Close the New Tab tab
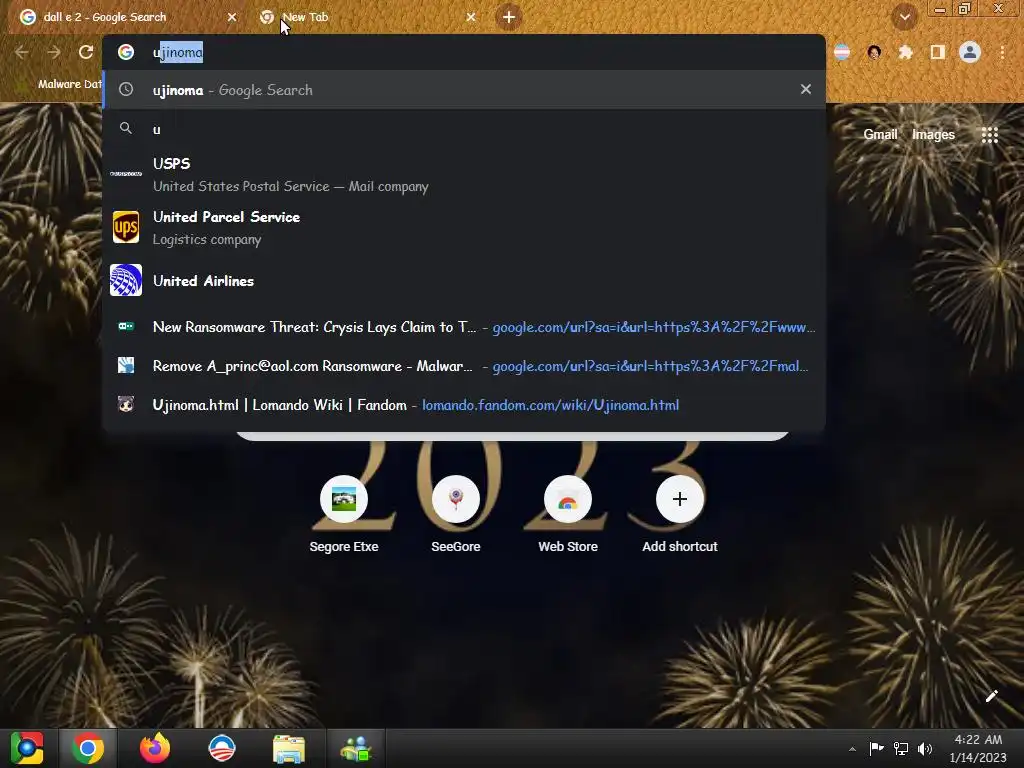1024x768 pixels. pos(471,17)
